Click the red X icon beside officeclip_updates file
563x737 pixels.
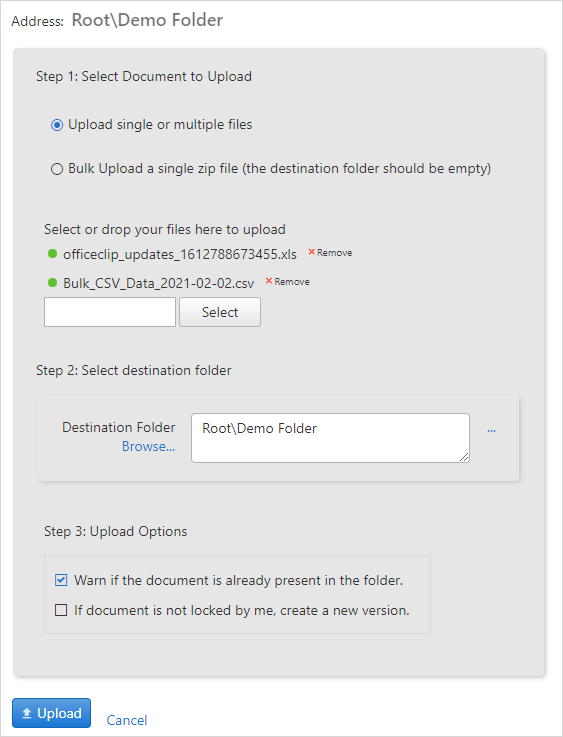tap(311, 252)
